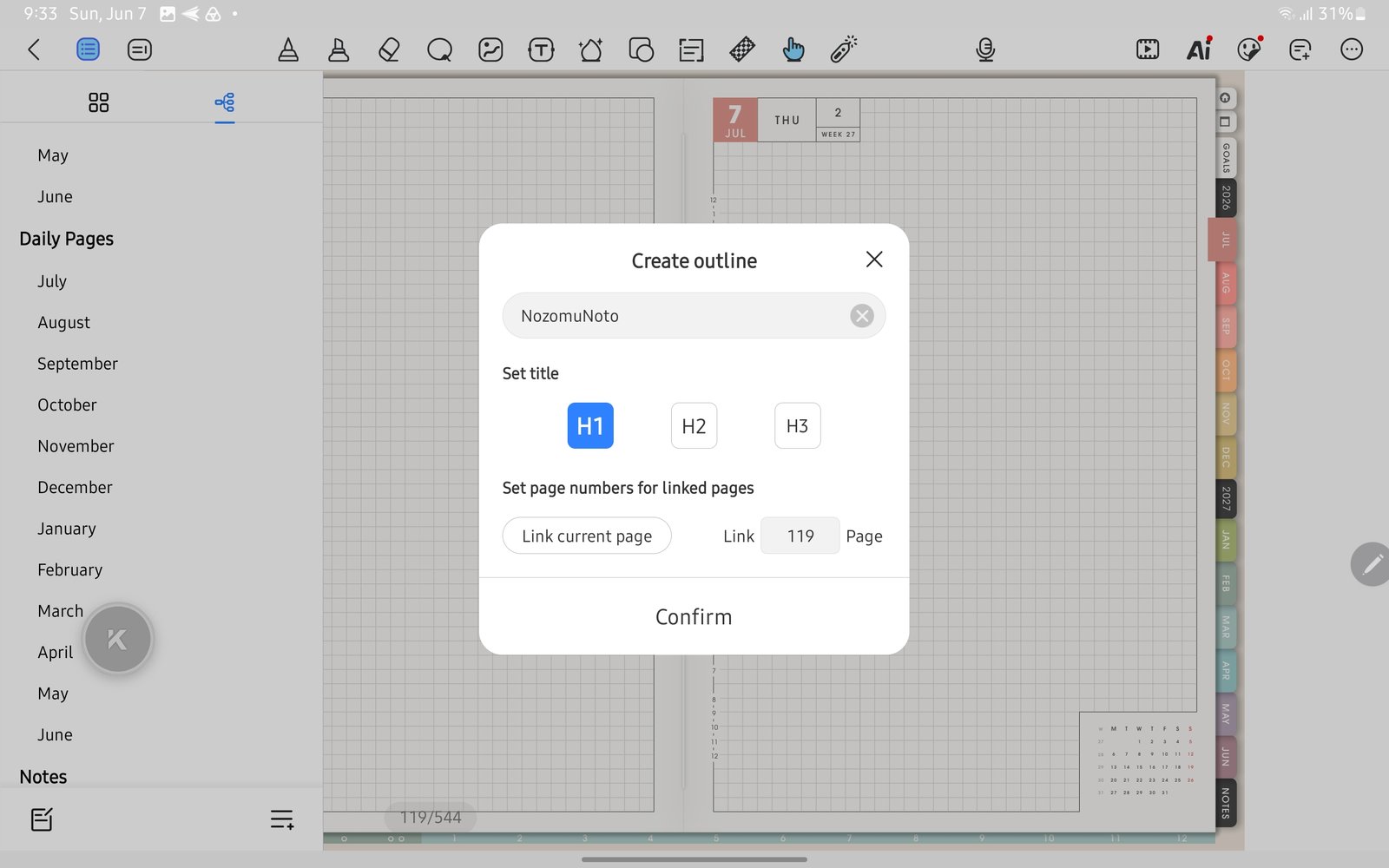Open the more options menu

click(x=1351, y=49)
